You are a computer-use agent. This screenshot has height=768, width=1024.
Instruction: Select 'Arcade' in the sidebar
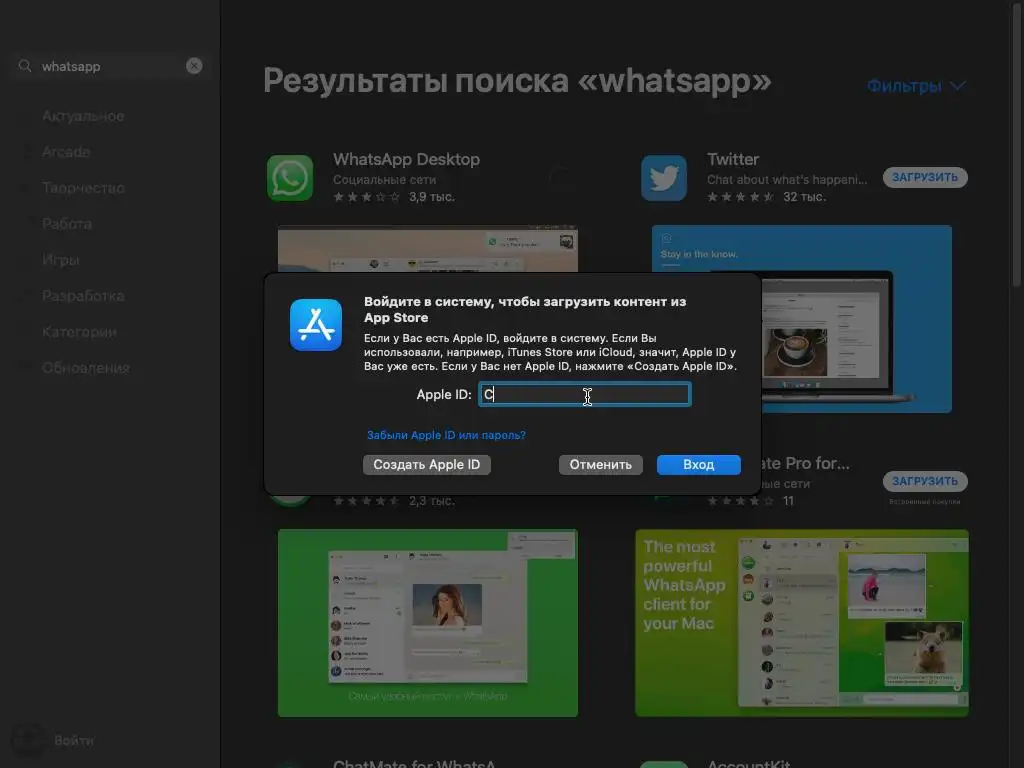(66, 152)
